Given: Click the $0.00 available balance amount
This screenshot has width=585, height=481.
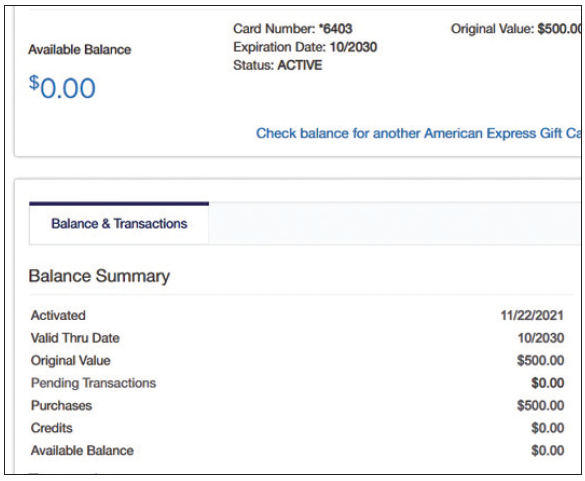Looking at the screenshot, I should pos(62,87).
